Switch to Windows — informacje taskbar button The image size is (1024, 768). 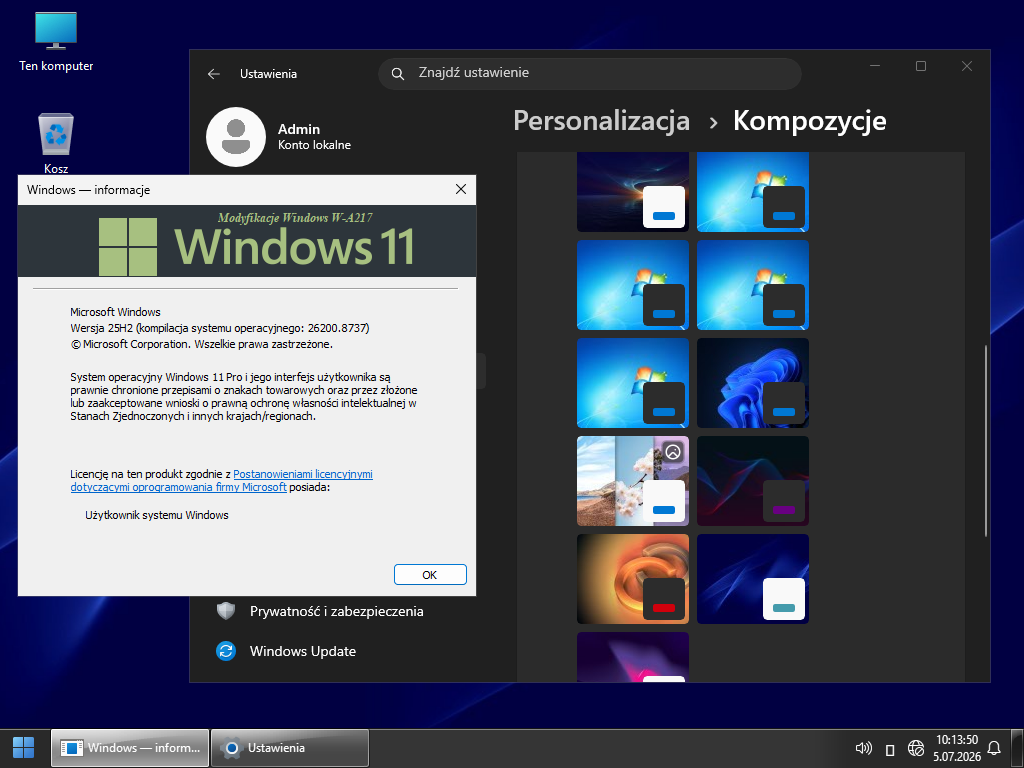click(130, 748)
